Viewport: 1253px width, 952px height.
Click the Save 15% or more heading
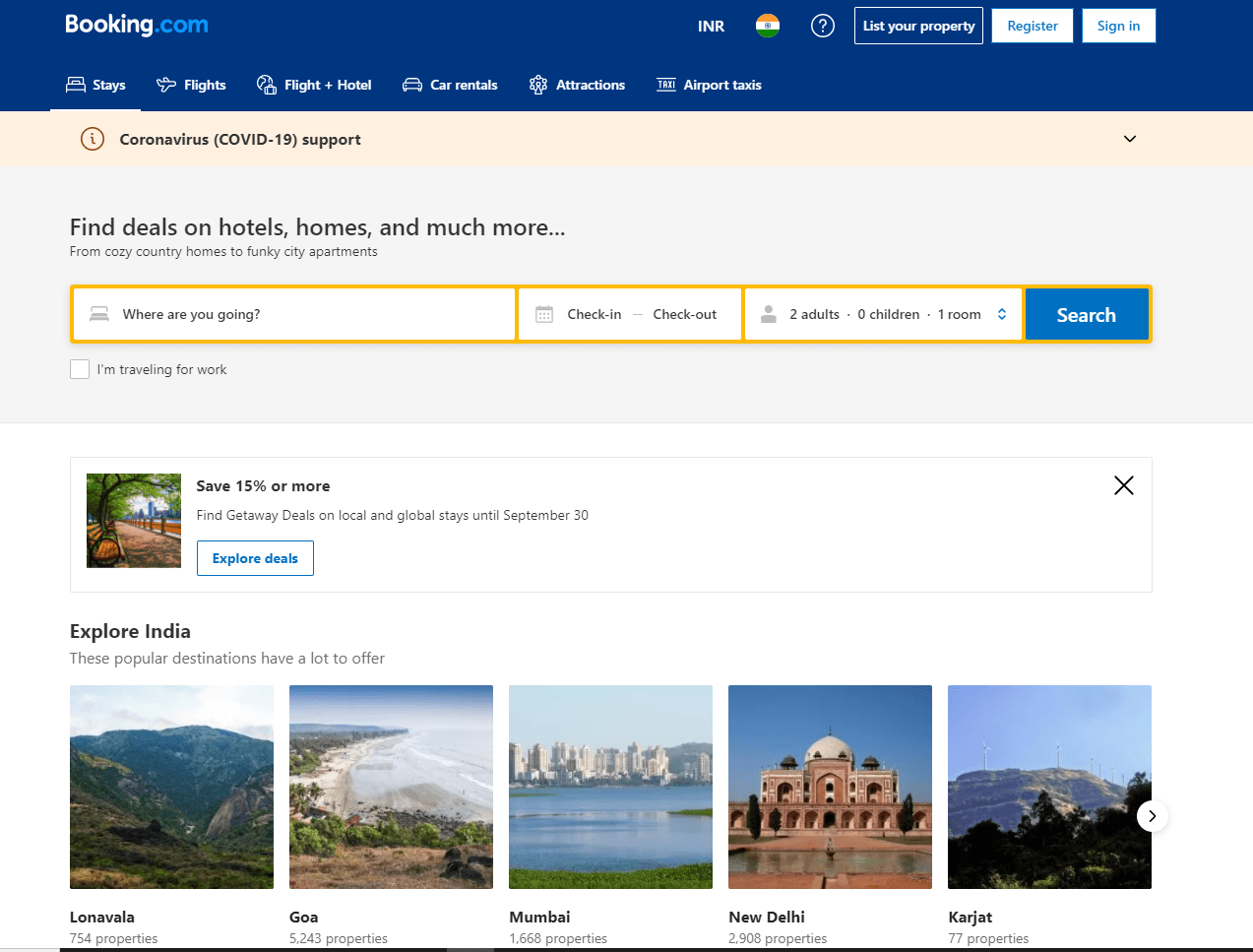click(x=263, y=485)
